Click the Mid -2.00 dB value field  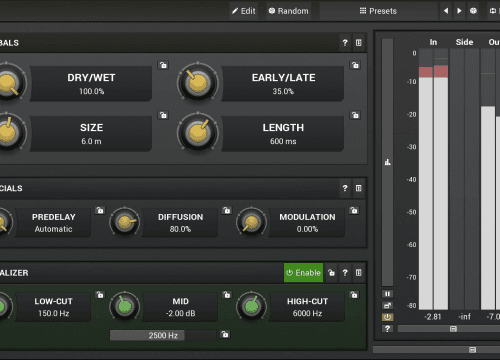(180, 307)
